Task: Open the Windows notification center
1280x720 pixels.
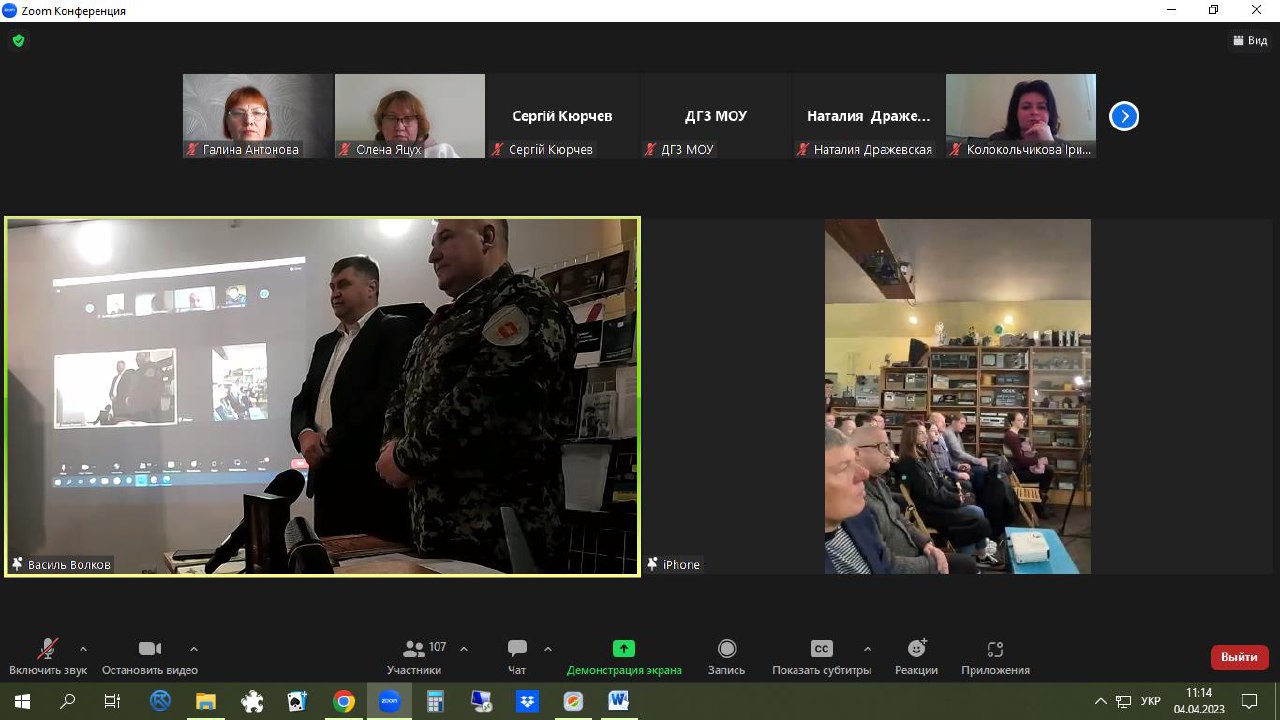Action: 1250,701
